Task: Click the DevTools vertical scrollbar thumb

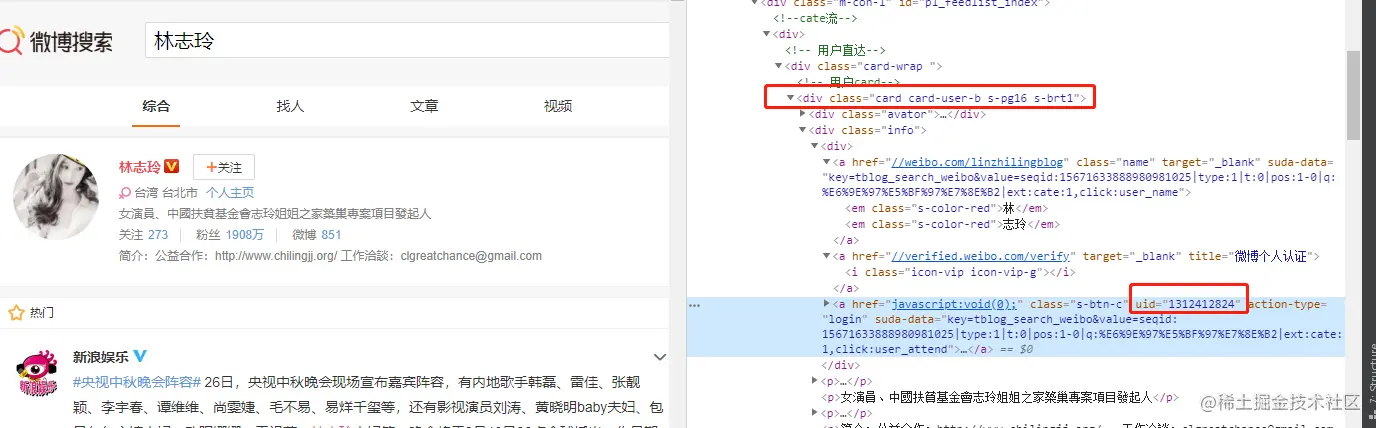Action: pos(1354,95)
